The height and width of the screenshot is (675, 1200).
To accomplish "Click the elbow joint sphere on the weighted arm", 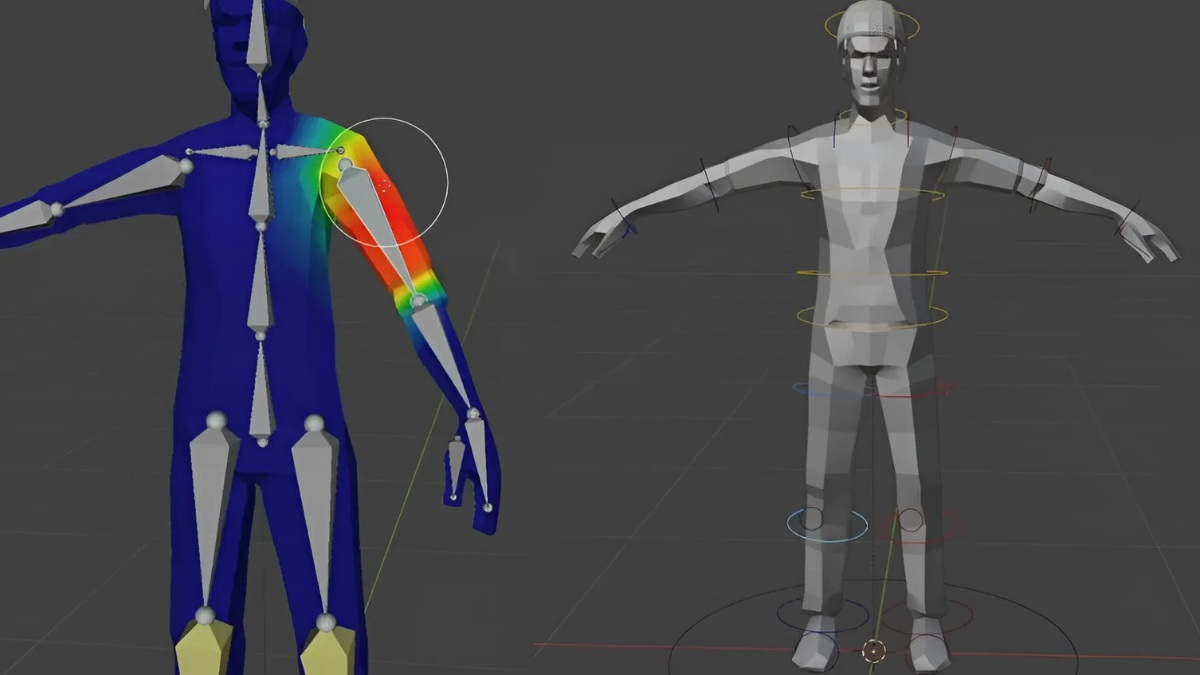I will (x=419, y=299).
